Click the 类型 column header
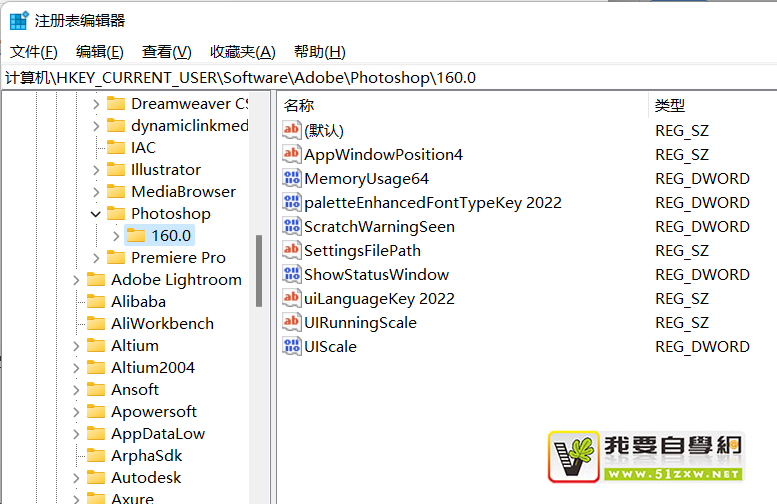This screenshot has width=777, height=504. pyautogui.click(x=670, y=105)
